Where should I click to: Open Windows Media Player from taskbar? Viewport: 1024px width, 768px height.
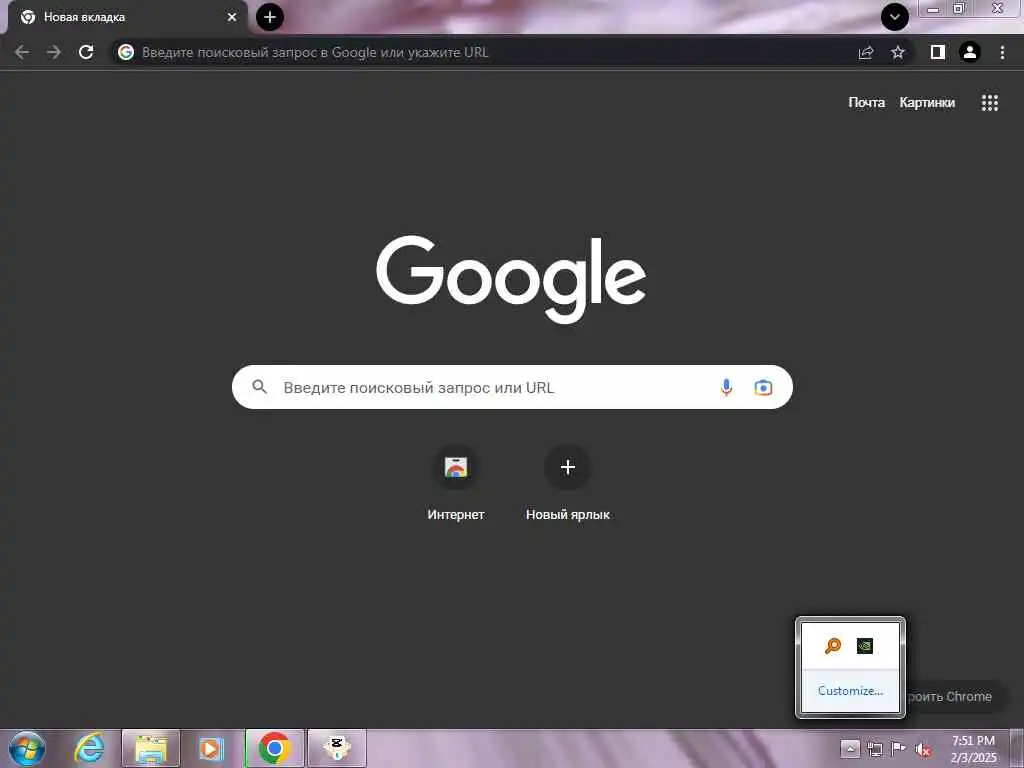pos(211,748)
